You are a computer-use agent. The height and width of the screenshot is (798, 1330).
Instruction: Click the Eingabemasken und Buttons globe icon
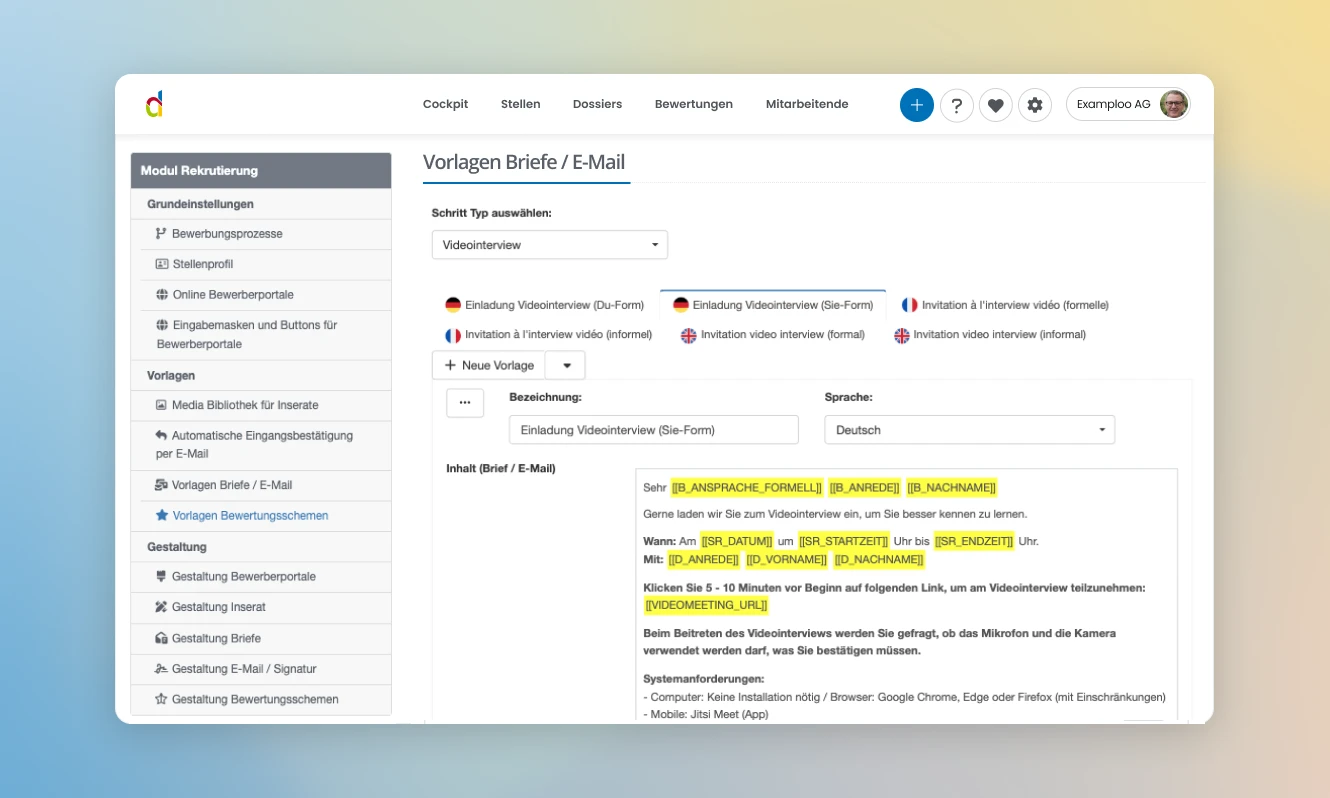pyautogui.click(x=162, y=325)
